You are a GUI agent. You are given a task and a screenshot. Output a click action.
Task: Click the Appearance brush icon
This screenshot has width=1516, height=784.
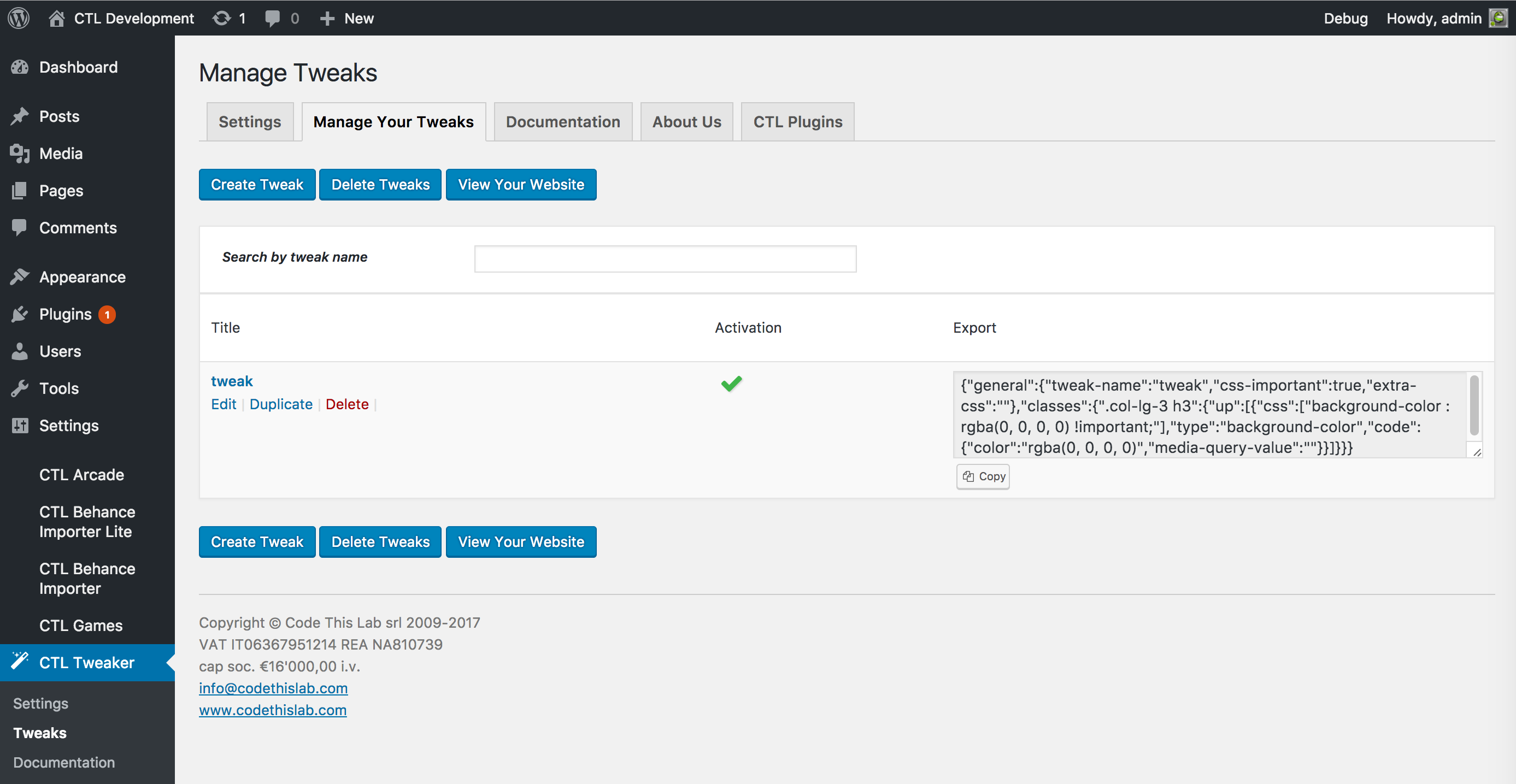click(x=20, y=276)
